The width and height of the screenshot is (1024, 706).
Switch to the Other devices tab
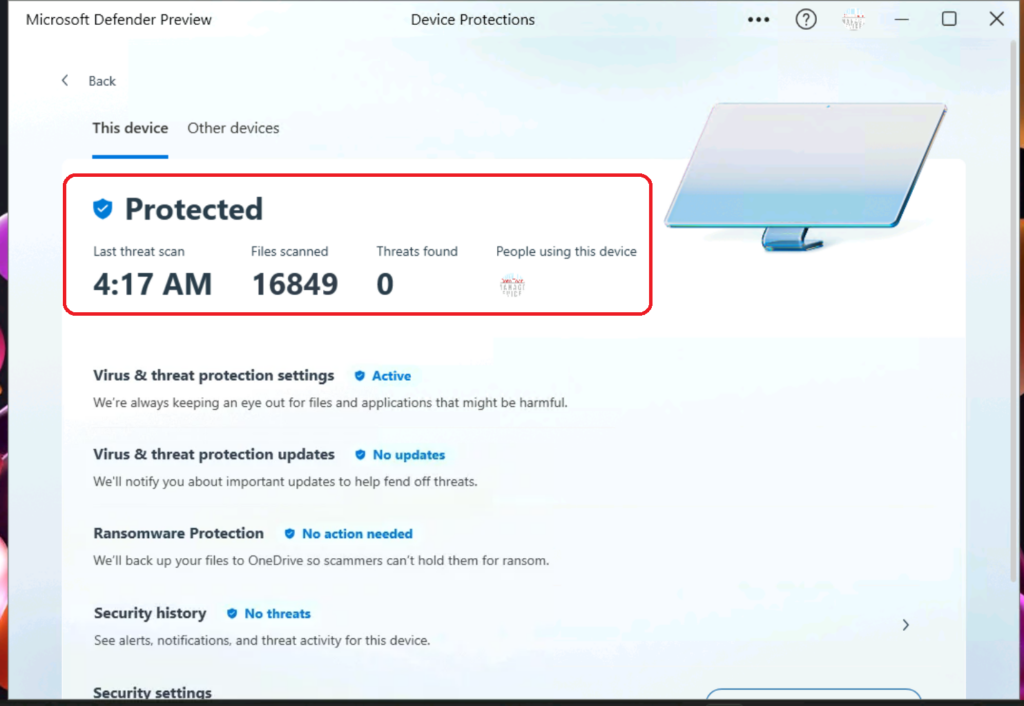coord(233,128)
